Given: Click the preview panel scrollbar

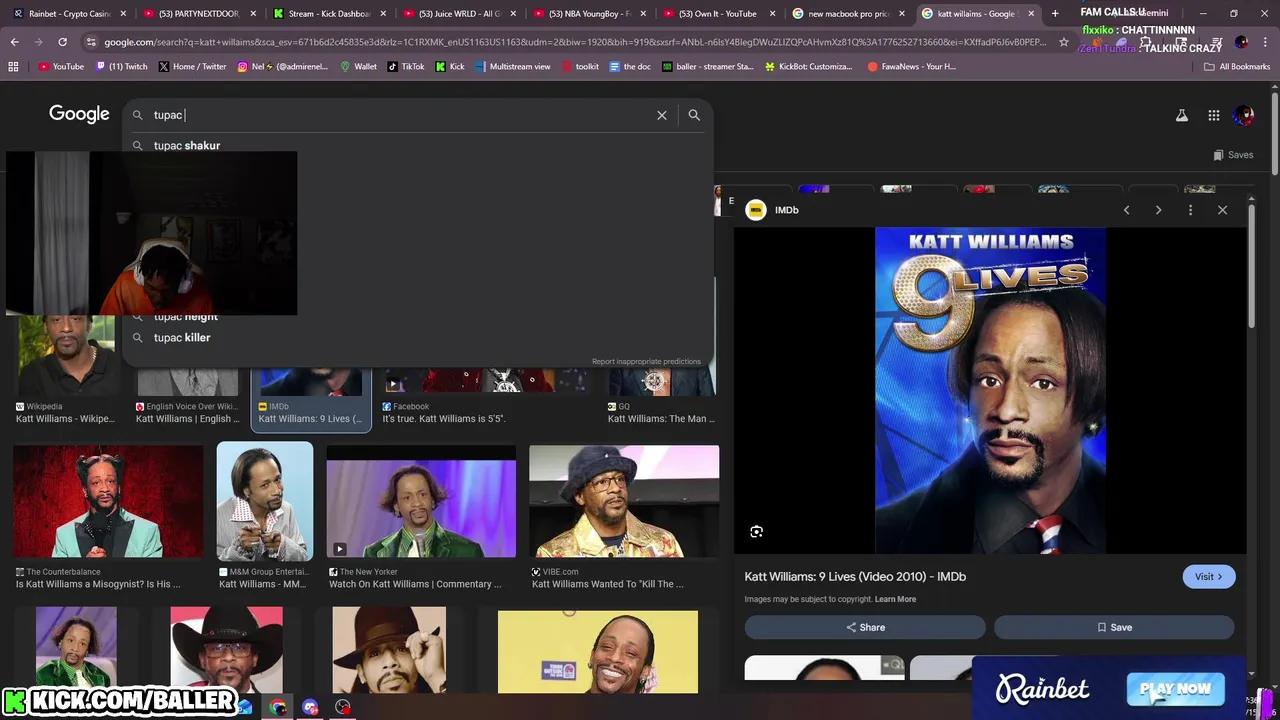Looking at the screenshot, I should pyautogui.click(x=1252, y=265).
